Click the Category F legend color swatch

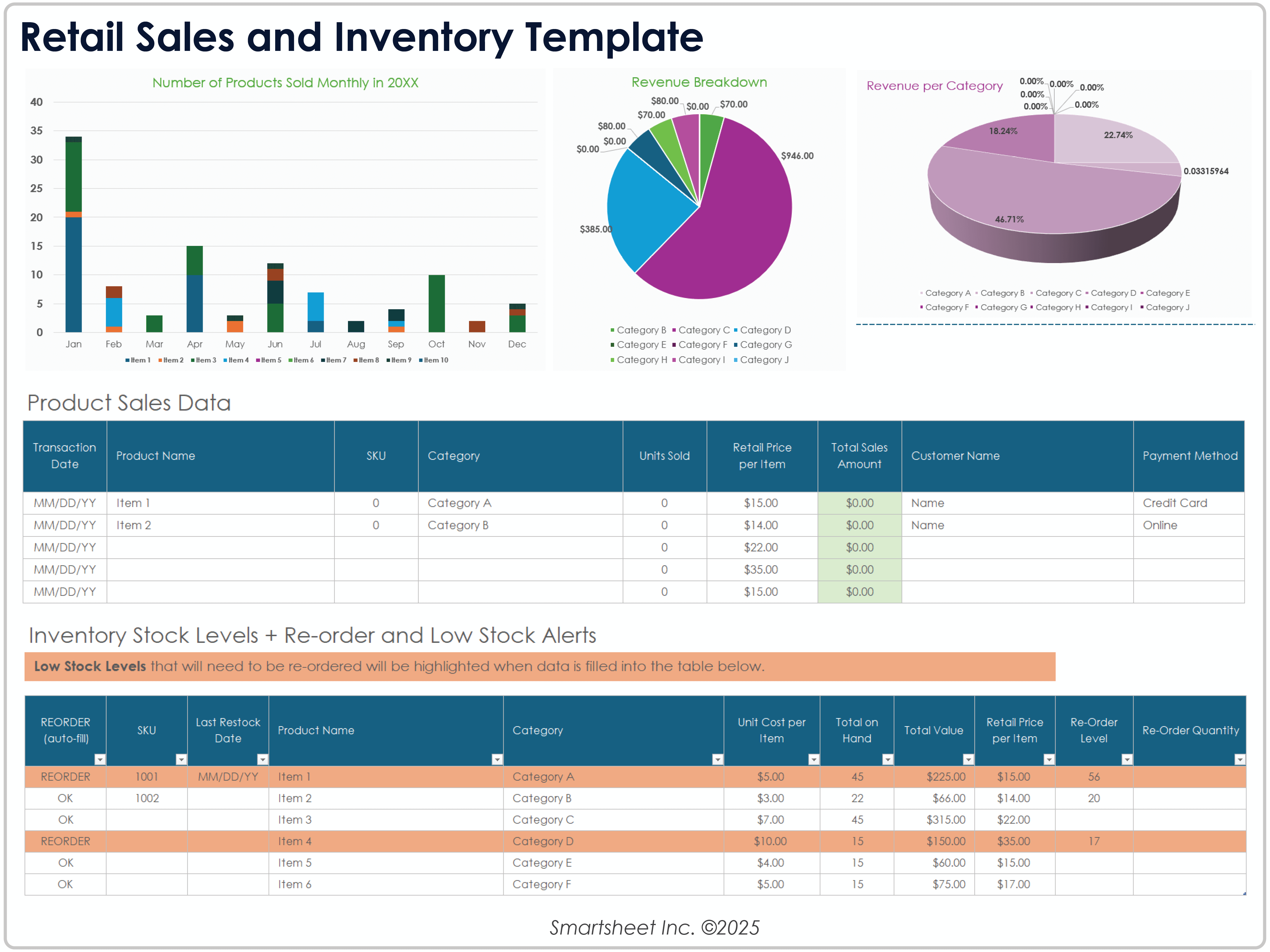[x=673, y=345]
